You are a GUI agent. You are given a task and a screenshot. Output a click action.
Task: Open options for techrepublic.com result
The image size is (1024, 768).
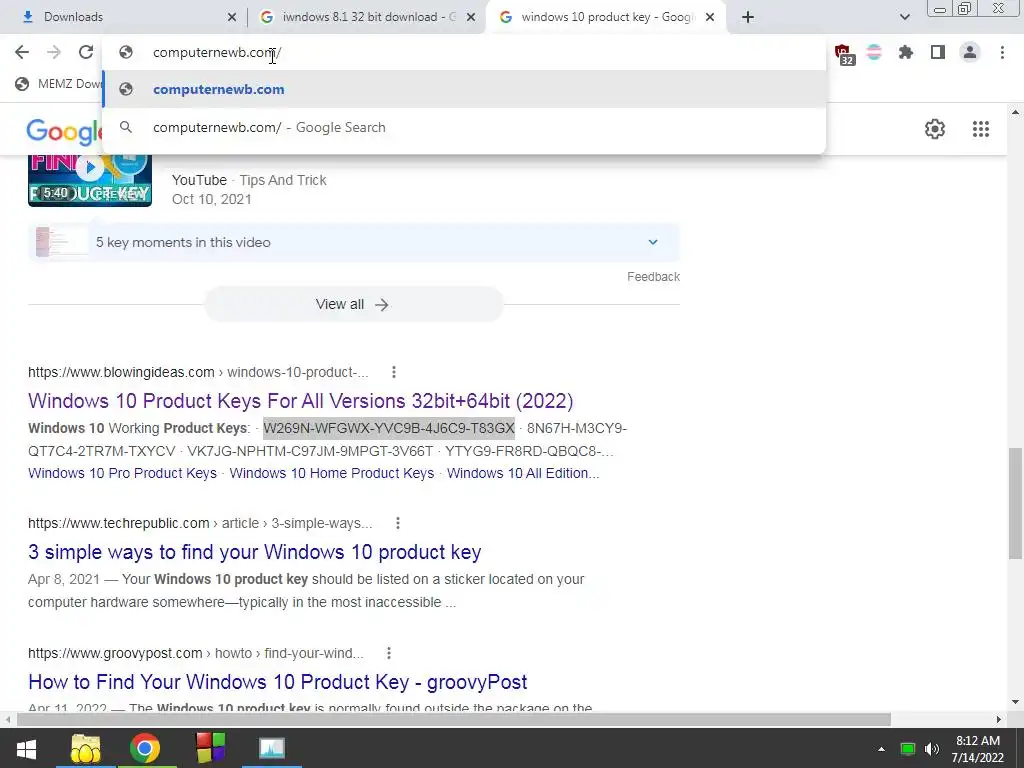point(398,523)
